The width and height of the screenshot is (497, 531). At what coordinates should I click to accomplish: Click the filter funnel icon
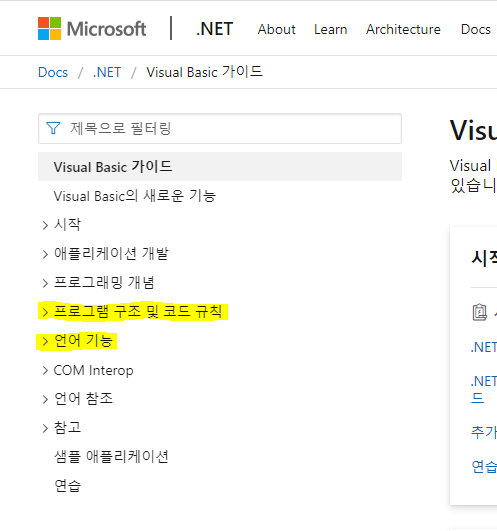pos(53,128)
